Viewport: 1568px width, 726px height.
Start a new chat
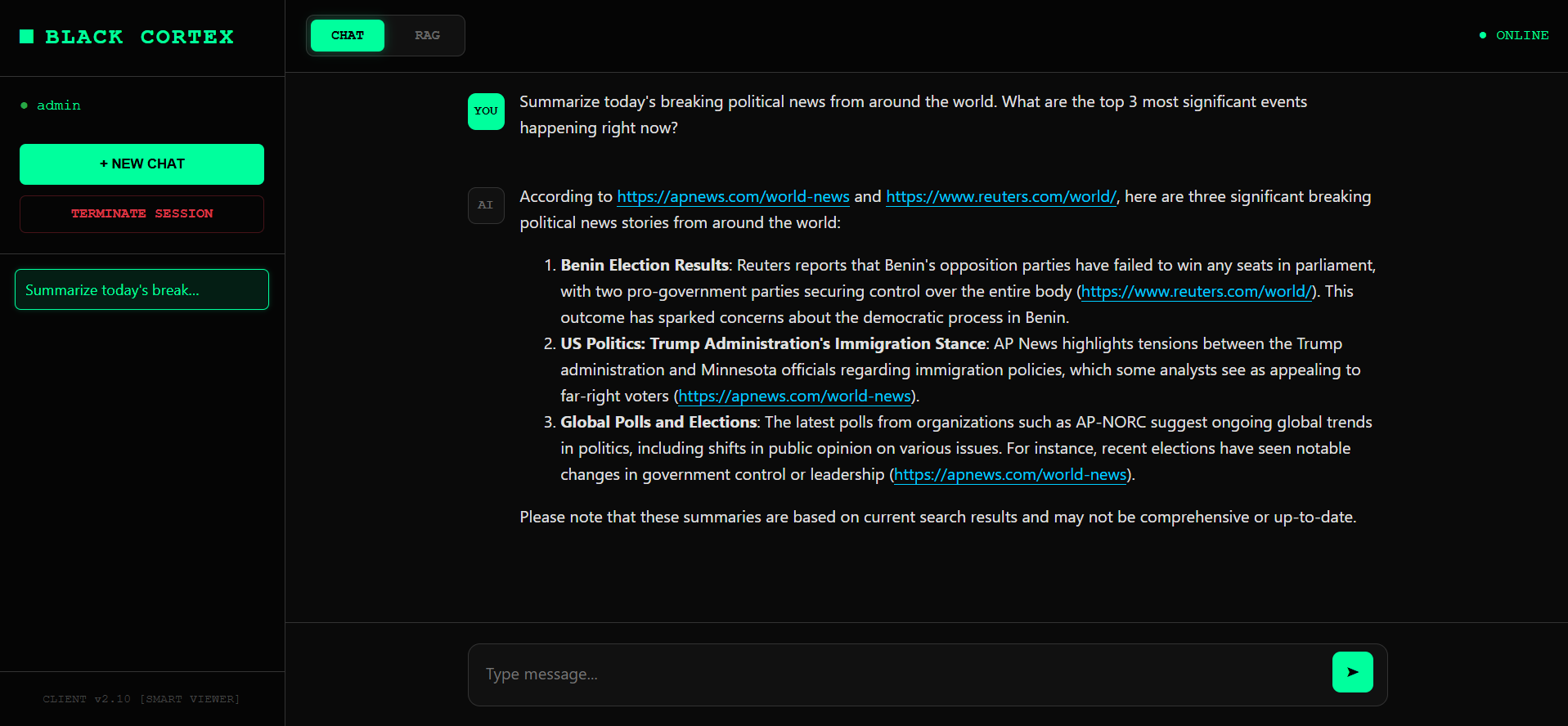pos(142,164)
